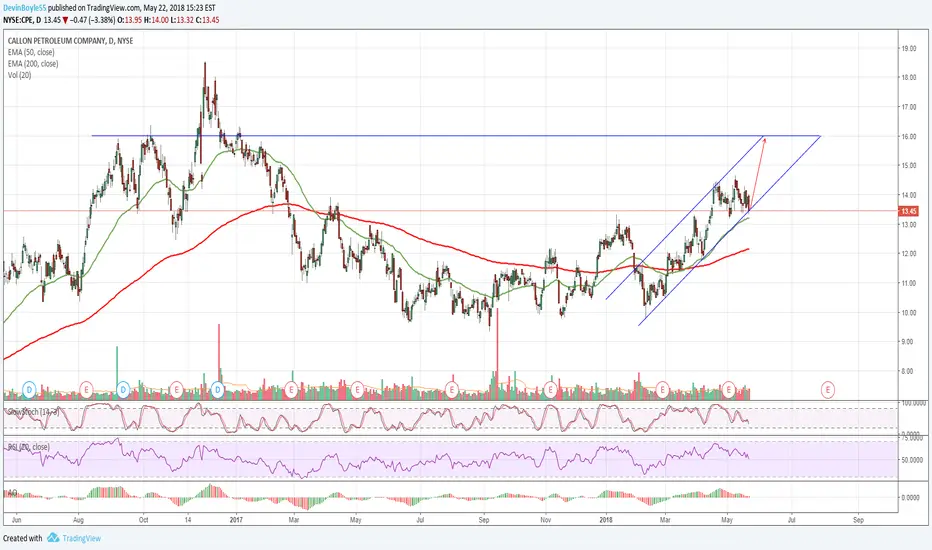Select the 16.00 price axis label
932x550 pixels.
(909, 137)
